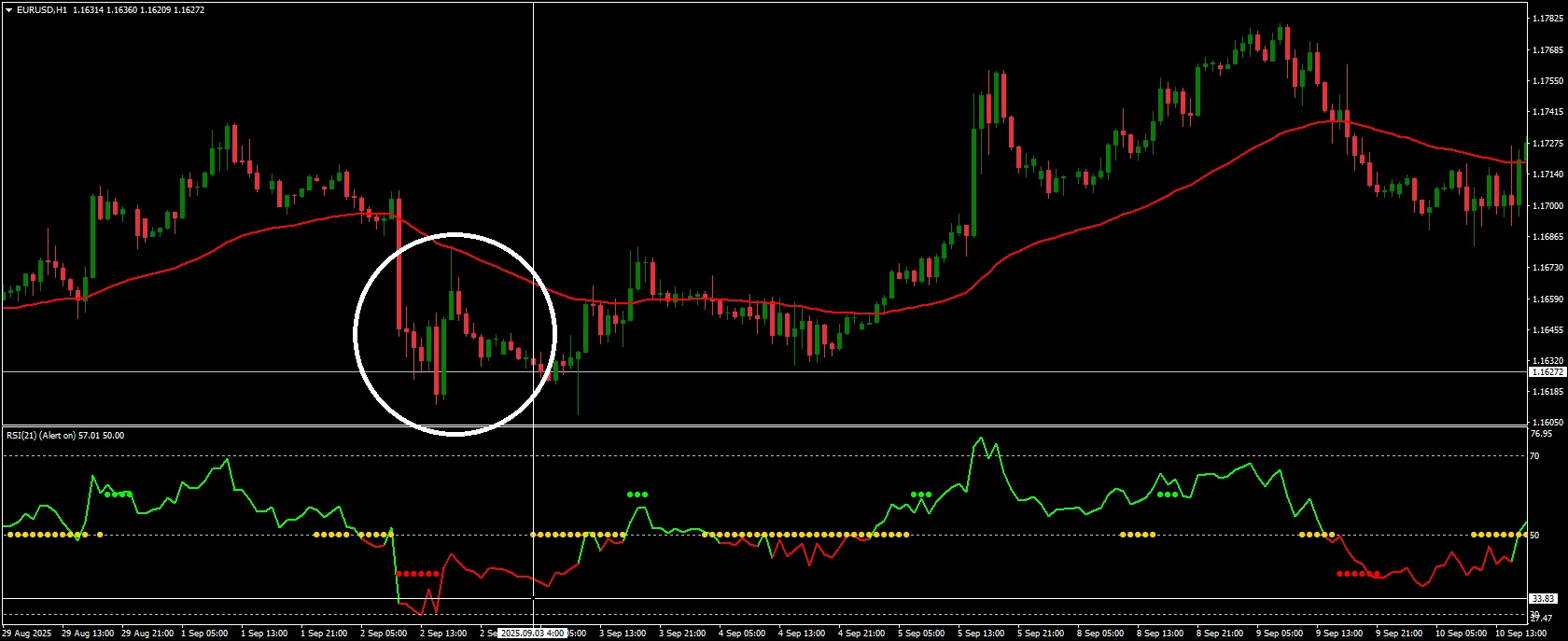The image size is (1568, 641).
Task: Click time axis label 29 Aug 13:00
Action: 88,634
